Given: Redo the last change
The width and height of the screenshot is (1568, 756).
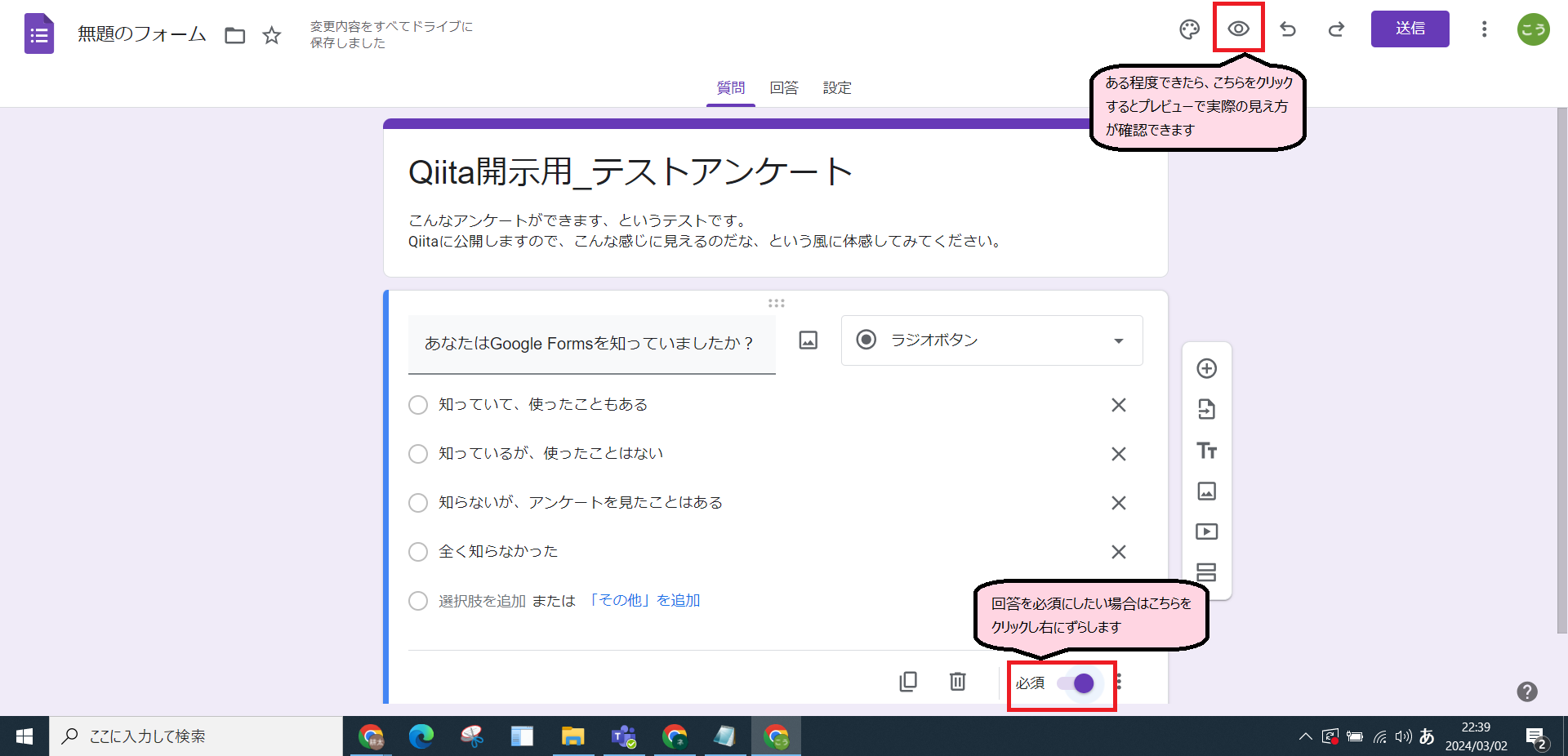Looking at the screenshot, I should 1336,29.
